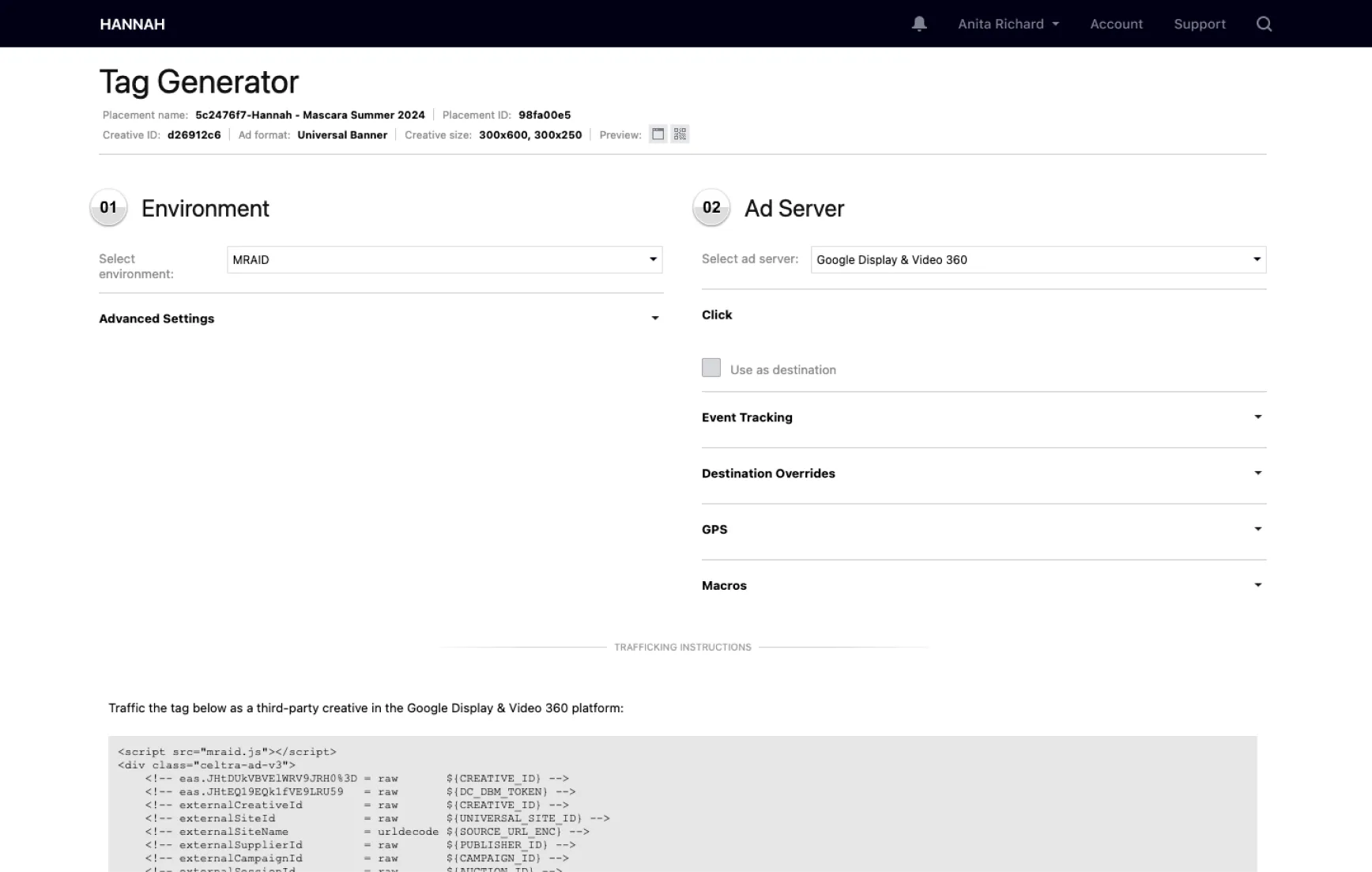1372x872 pixels.
Task: Expand the Event Tracking section
Action: 984,417
